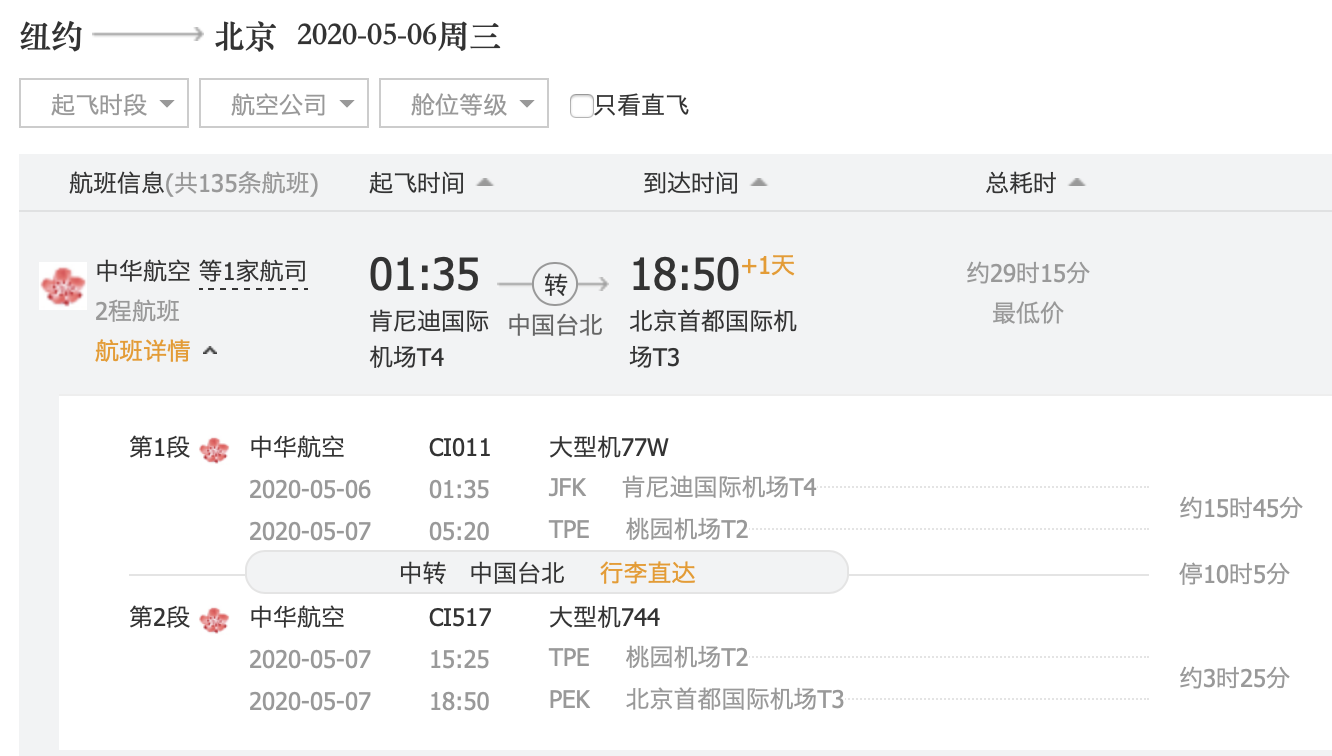Image resolution: width=1332 pixels, height=756 pixels.
Task: Sort by arrival time arrow
Action: point(759,183)
